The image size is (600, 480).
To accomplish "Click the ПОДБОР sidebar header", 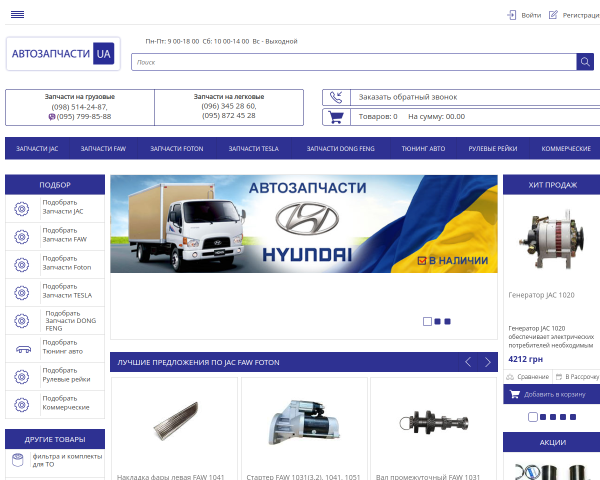I will 55,185.
